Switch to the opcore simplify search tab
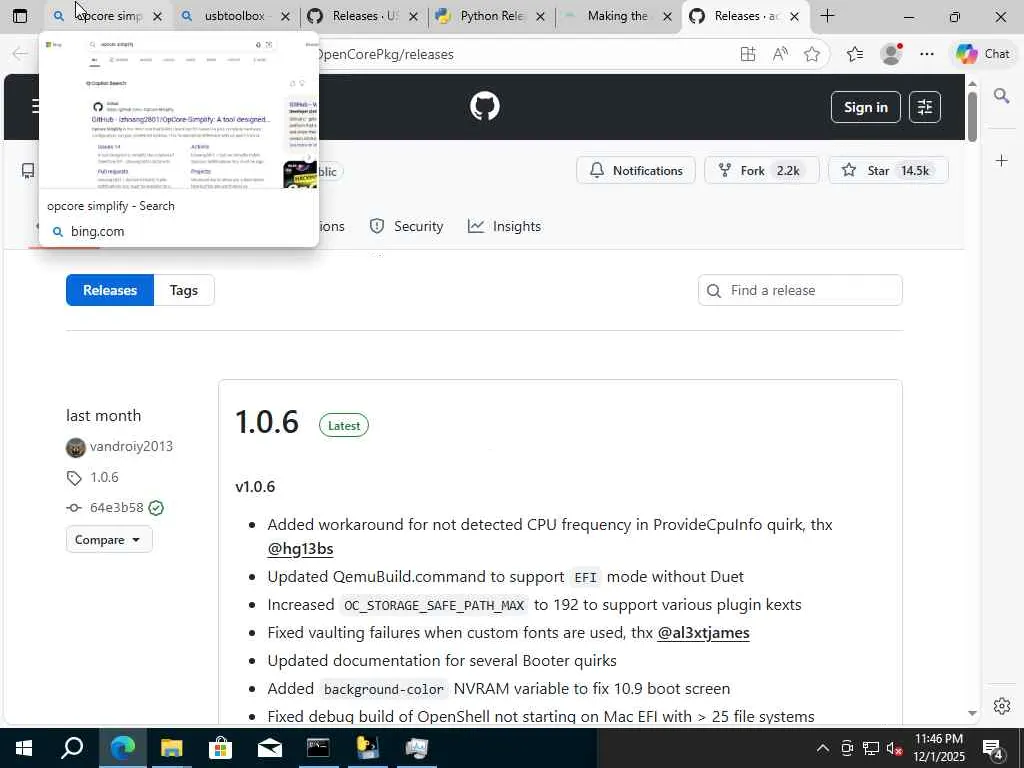 (98, 16)
